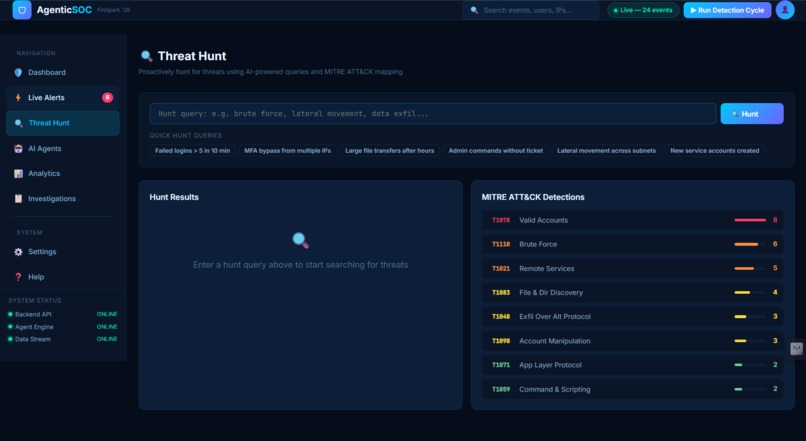Screen dimensions: 806x441
Task: Click the magnifier icon in Hunt Results
Action: 301,240
